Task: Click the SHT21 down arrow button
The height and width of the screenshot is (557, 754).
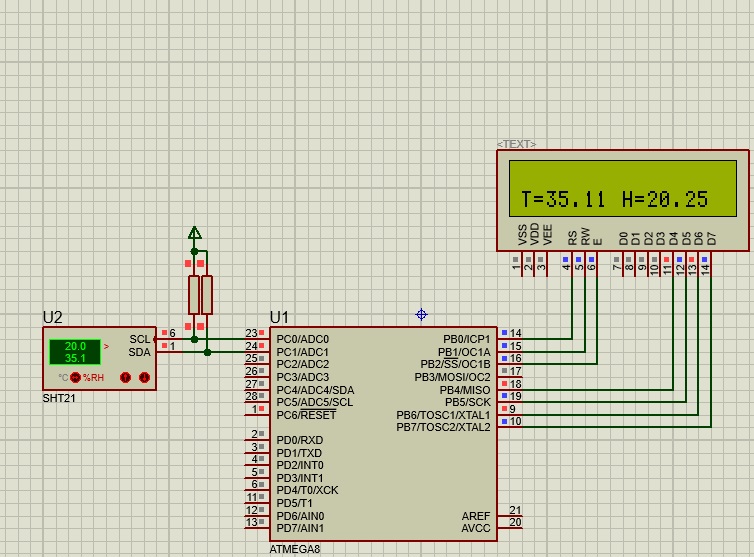Action: (144, 378)
